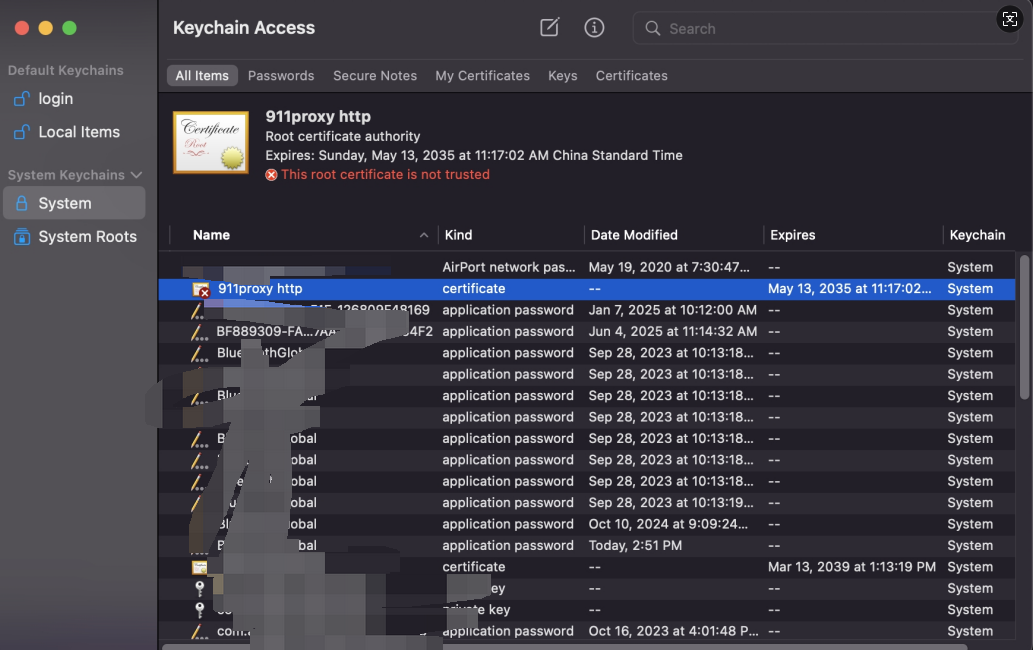This screenshot has height=650, width=1033.
Task: Click the screen capture icon at top right
Action: [1010, 18]
